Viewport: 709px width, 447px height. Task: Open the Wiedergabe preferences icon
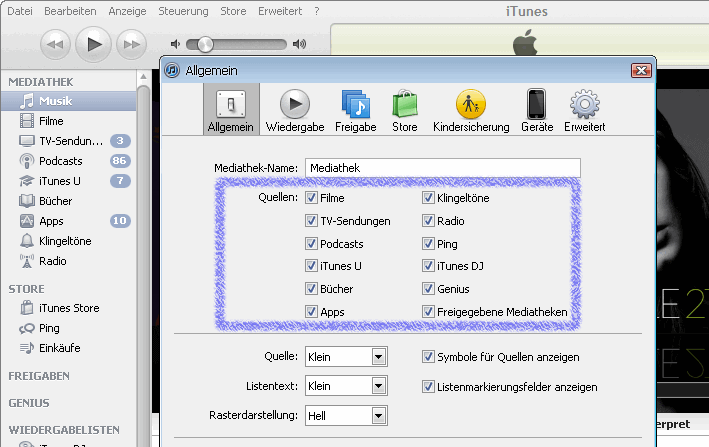pyautogui.click(x=295, y=104)
